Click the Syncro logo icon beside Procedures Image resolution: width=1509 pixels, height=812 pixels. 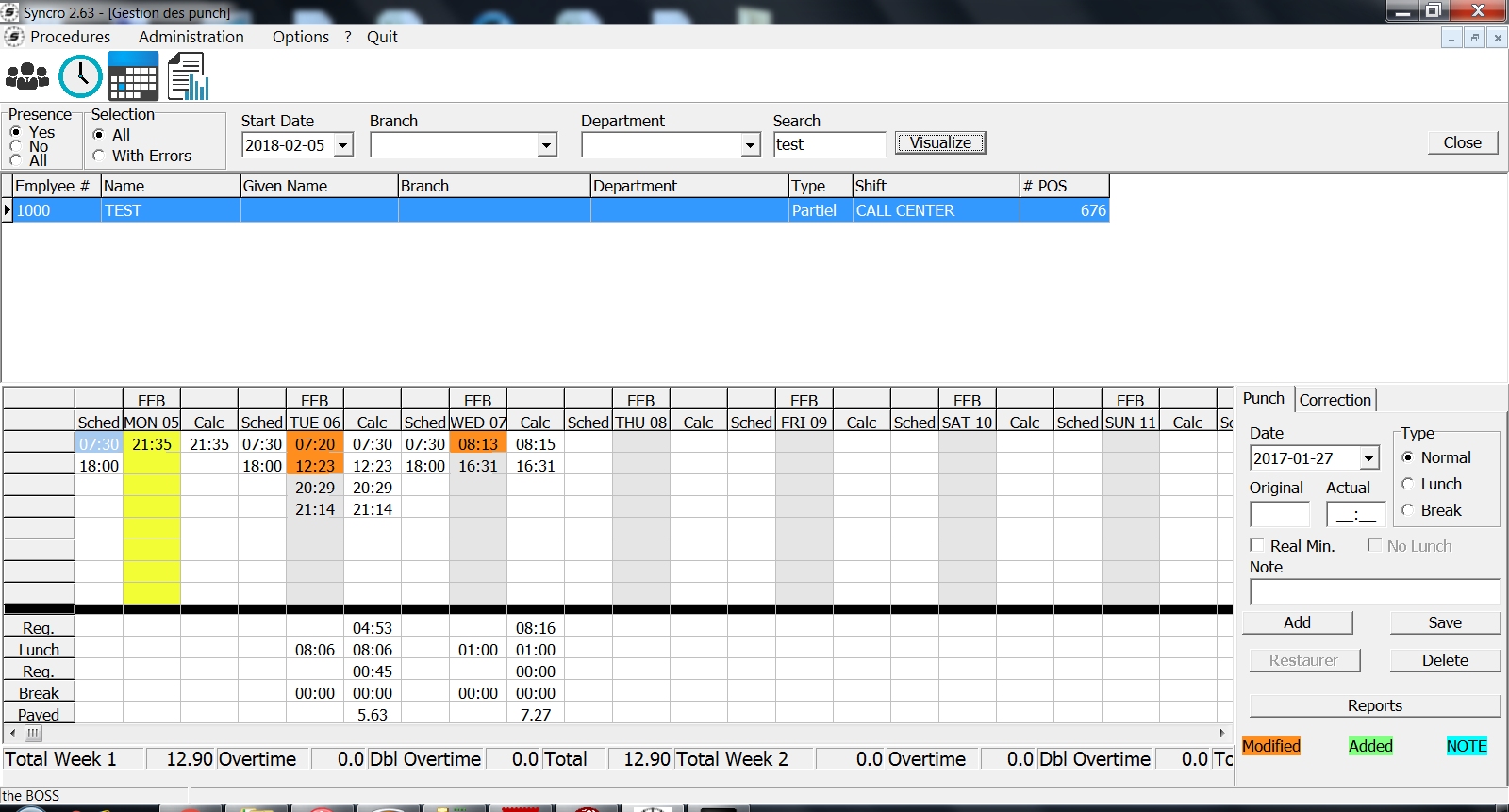[13, 37]
